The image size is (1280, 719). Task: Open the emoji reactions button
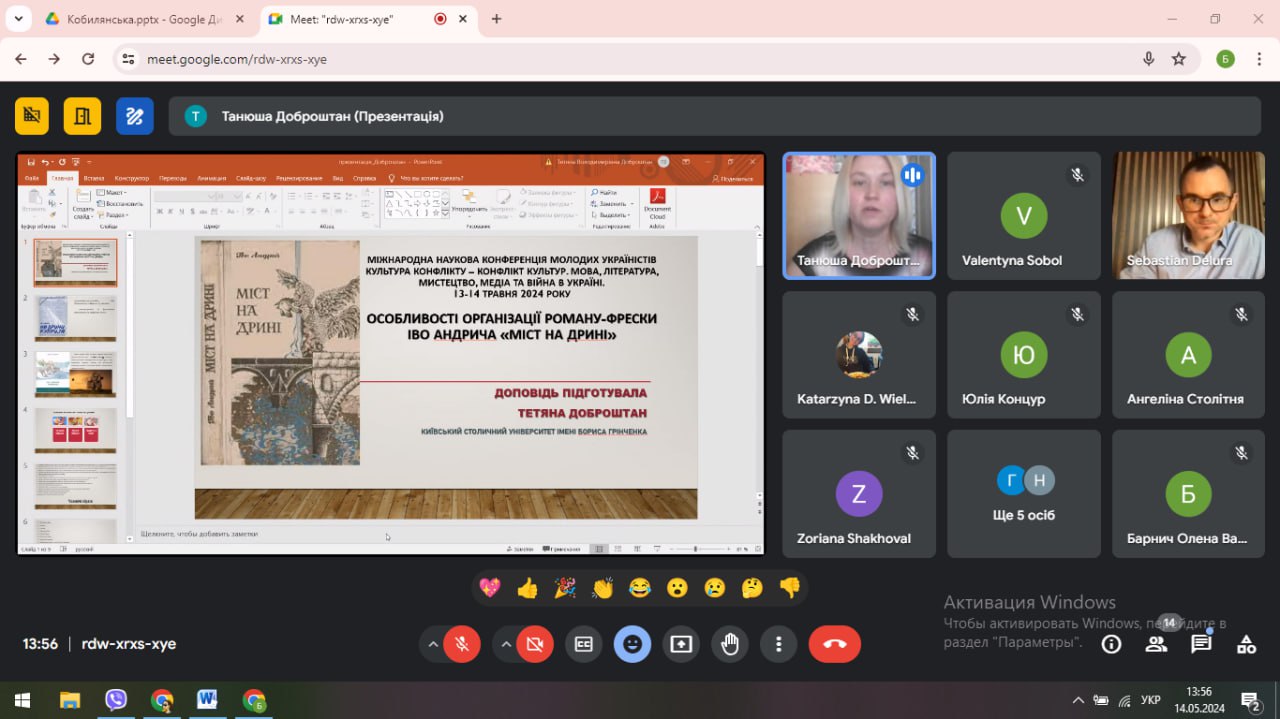pos(632,645)
